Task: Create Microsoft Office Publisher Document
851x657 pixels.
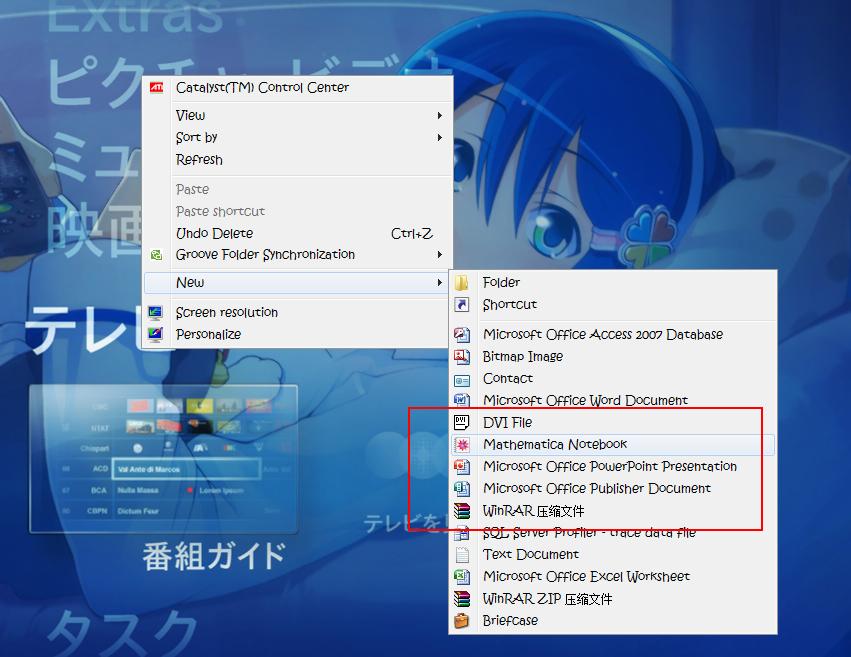Action: (613, 488)
